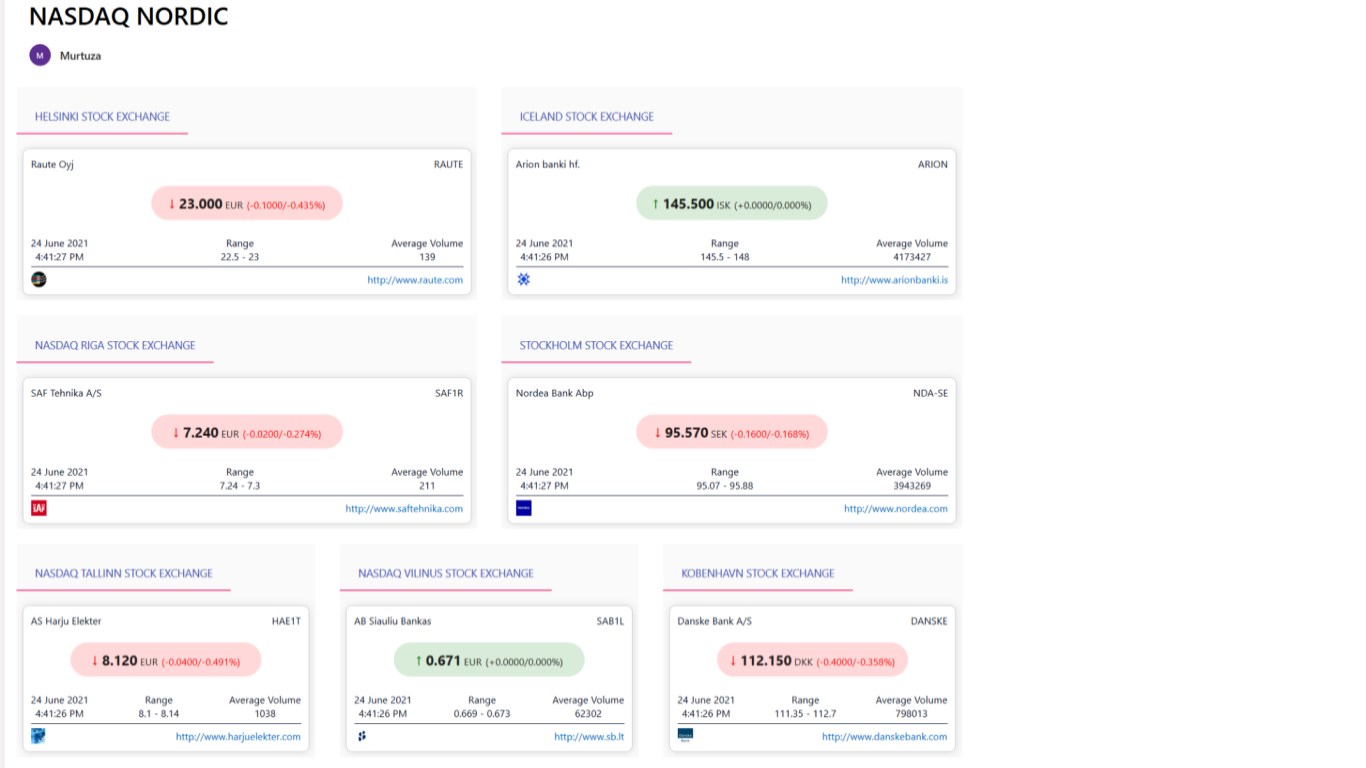The image size is (1366, 768).
Task: Click the SAF Tehnika A/S company name
Action: click(x=66, y=393)
